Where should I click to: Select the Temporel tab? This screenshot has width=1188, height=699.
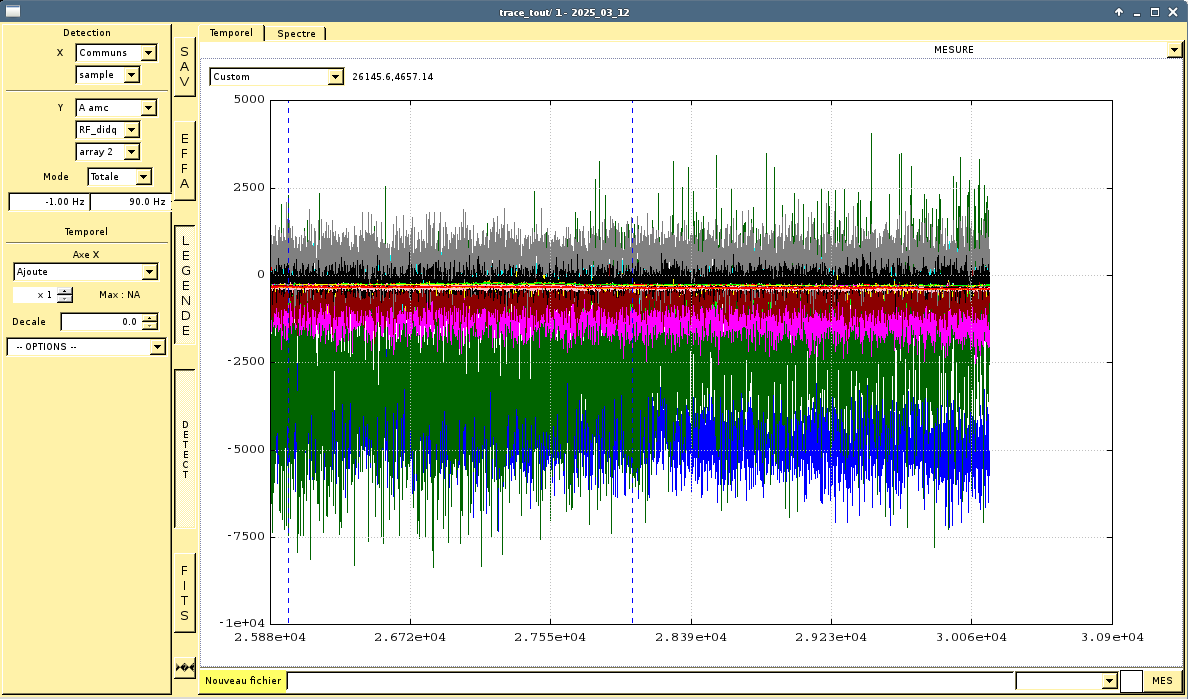point(231,33)
